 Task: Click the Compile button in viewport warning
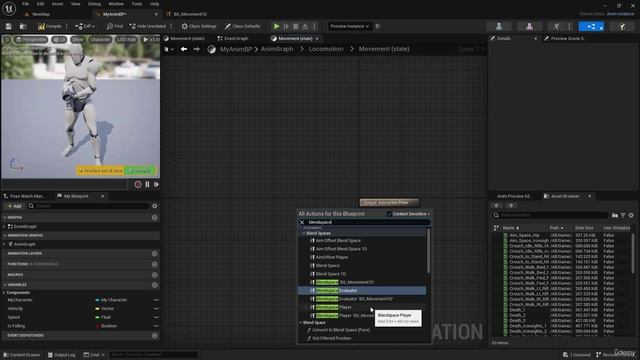tap(140, 171)
